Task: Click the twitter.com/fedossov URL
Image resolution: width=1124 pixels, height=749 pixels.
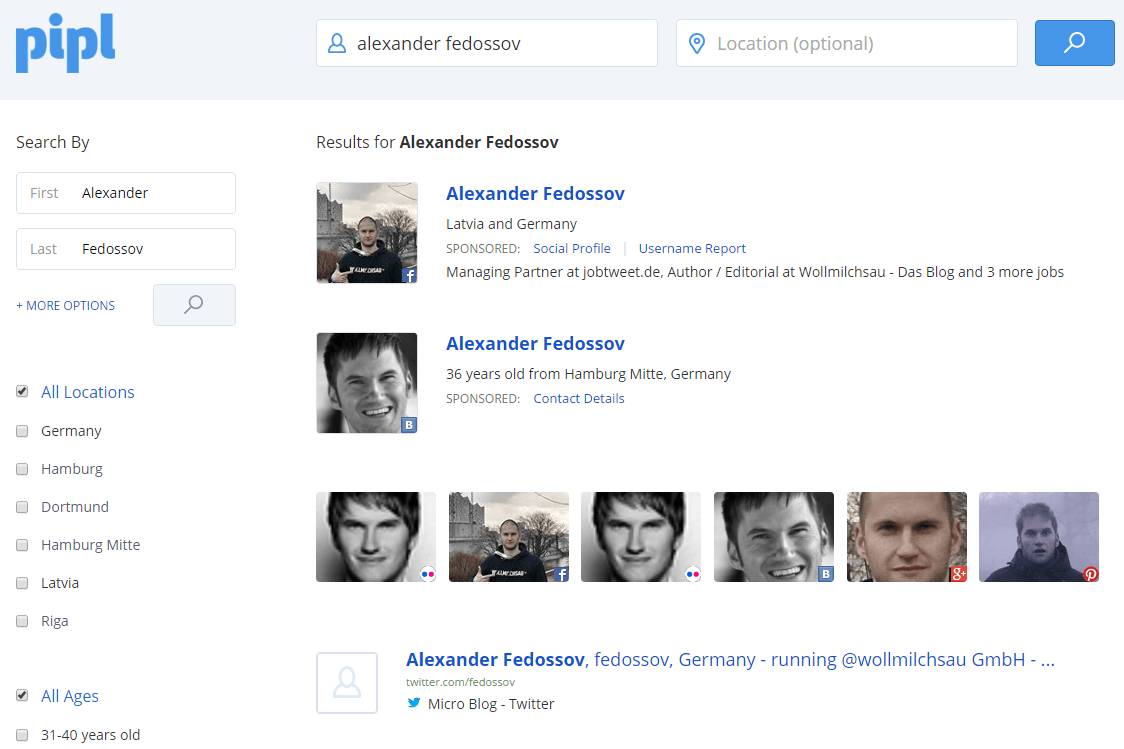Action: 460,682
